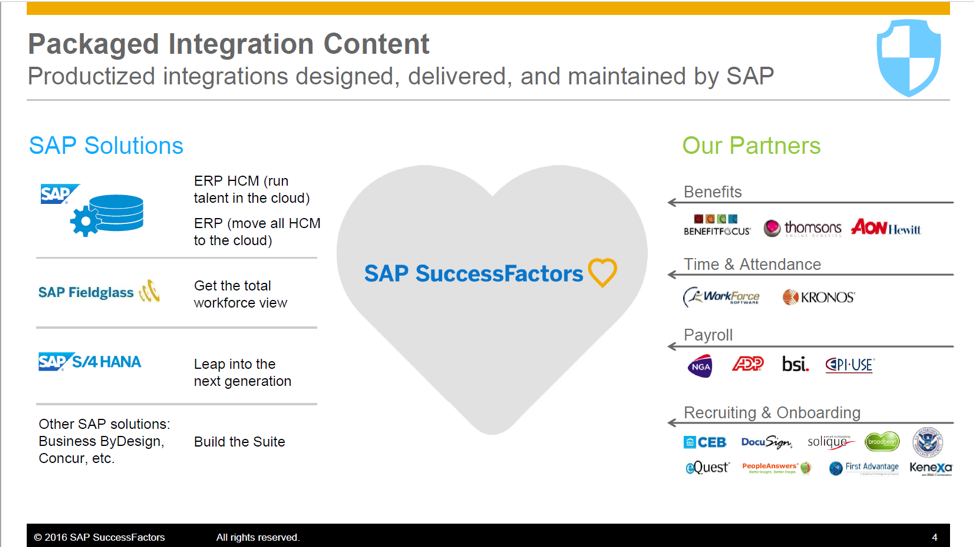The height and width of the screenshot is (547, 974).
Task: Click the eQuest logo
Action: pos(707,468)
